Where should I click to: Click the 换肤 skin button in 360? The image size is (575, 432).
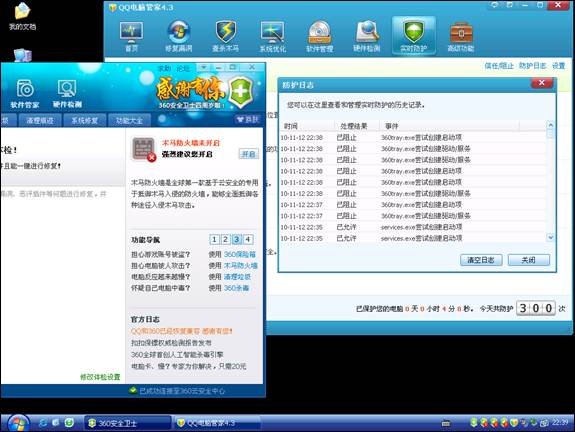[248, 119]
